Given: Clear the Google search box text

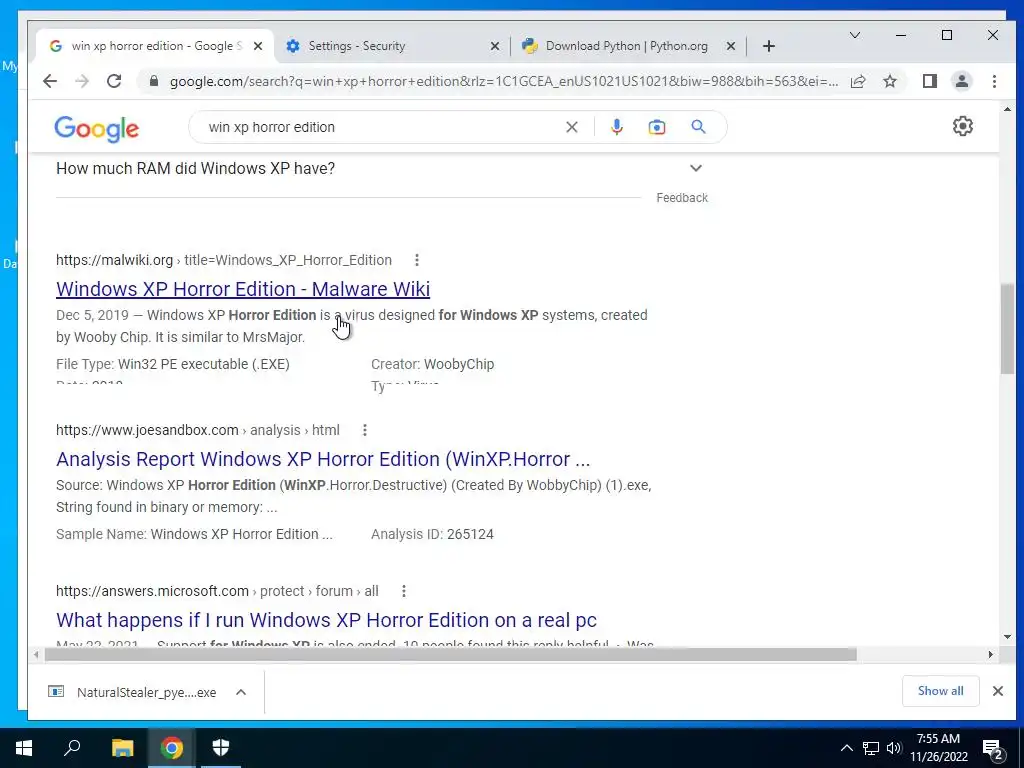Looking at the screenshot, I should pyautogui.click(x=571, y=127).
